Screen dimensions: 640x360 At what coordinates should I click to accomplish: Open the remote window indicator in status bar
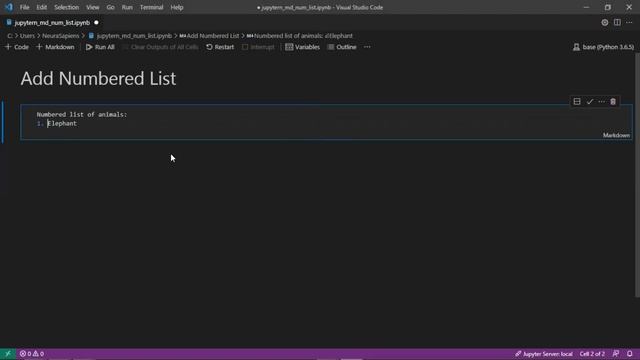8,354
